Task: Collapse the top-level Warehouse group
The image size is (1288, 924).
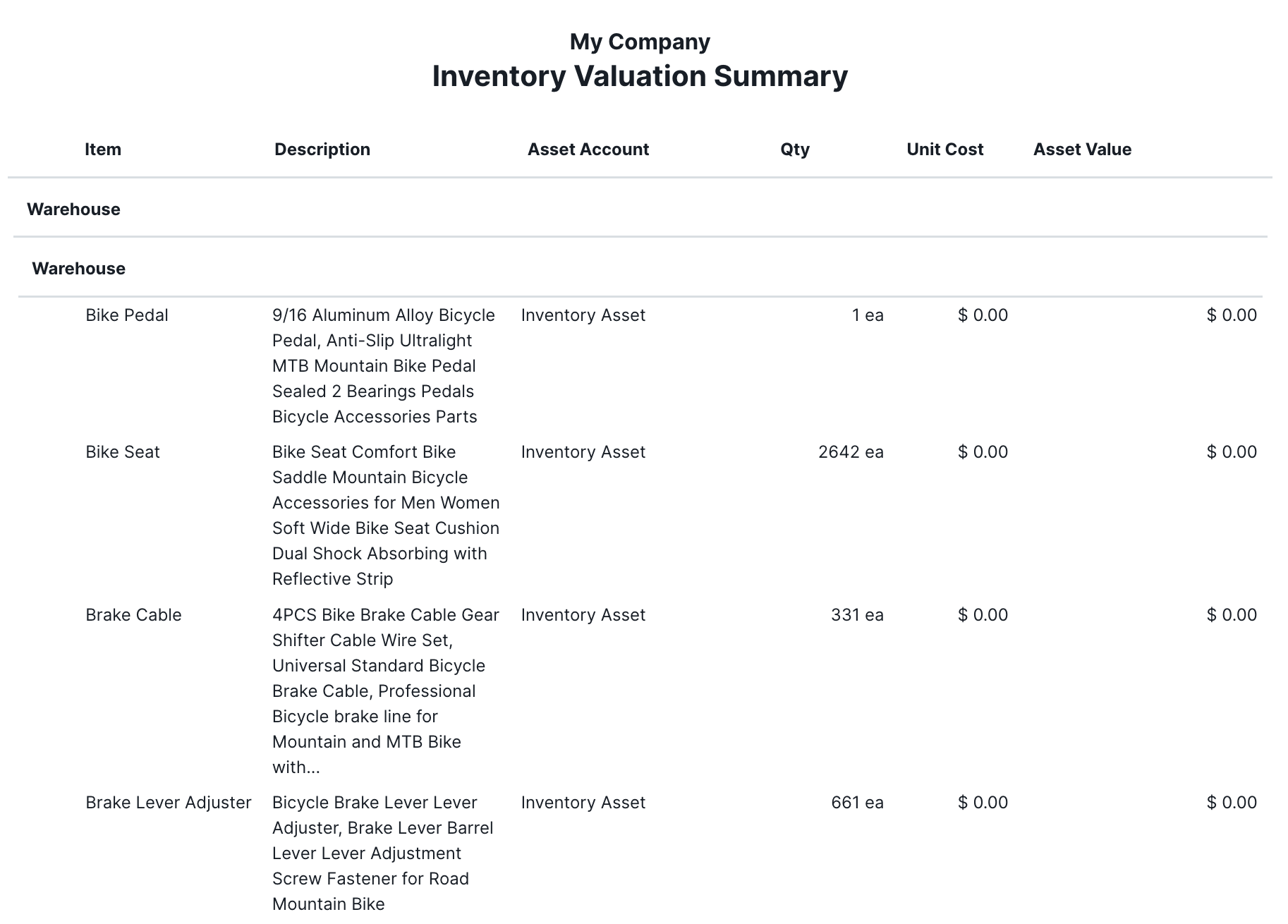Action: click(x=73, y=209)
